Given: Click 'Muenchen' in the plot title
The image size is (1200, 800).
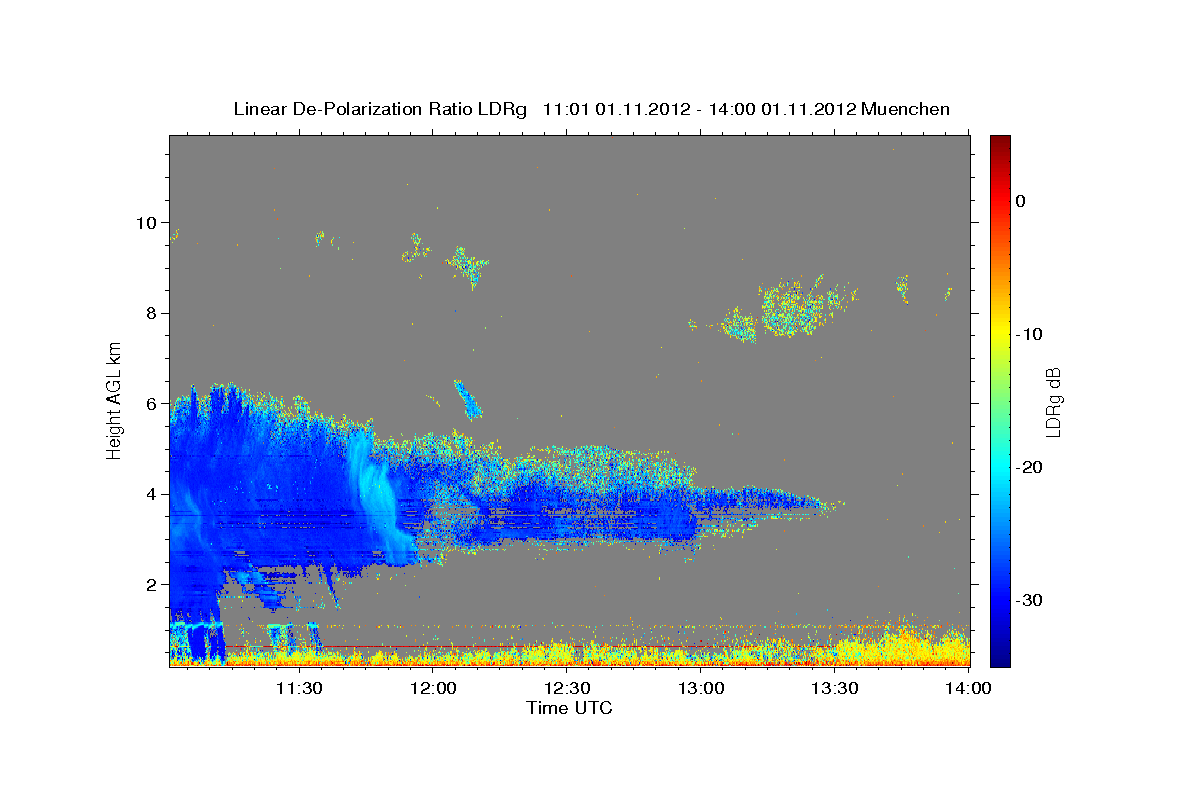Looking at the screenshot, I should click(x=905, y=109).
